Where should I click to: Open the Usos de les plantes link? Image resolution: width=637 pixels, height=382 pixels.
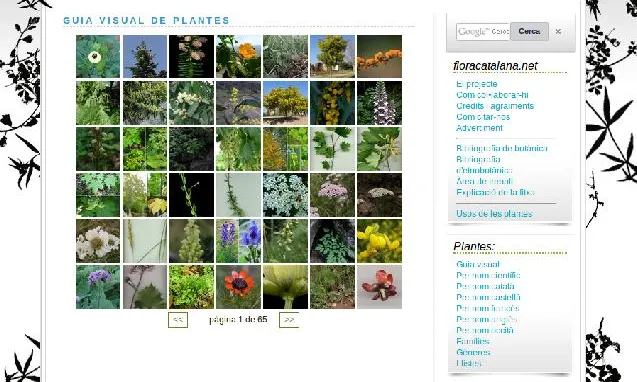point(494,214)
